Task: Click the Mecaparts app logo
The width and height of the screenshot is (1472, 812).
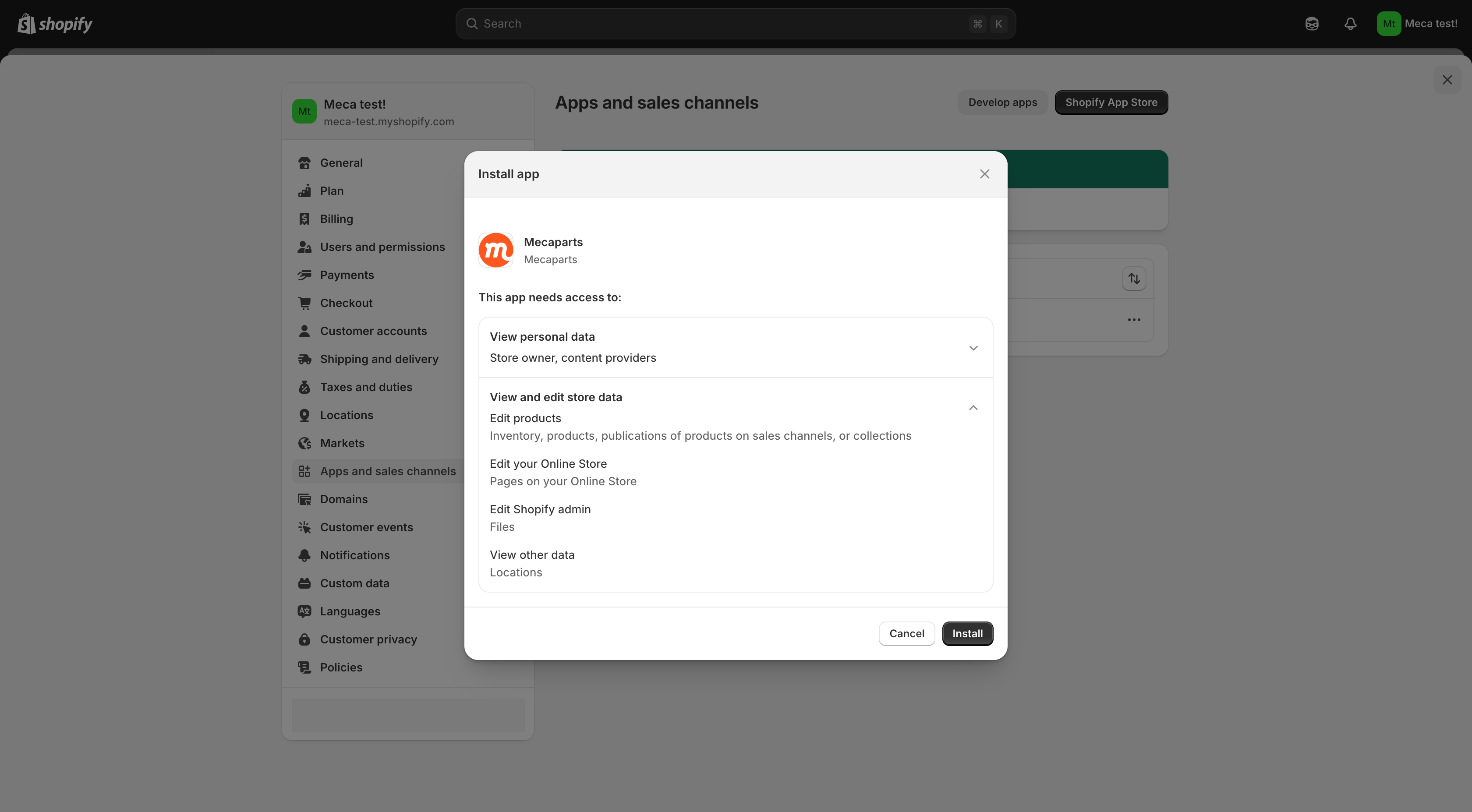Action: coord(495,250)
